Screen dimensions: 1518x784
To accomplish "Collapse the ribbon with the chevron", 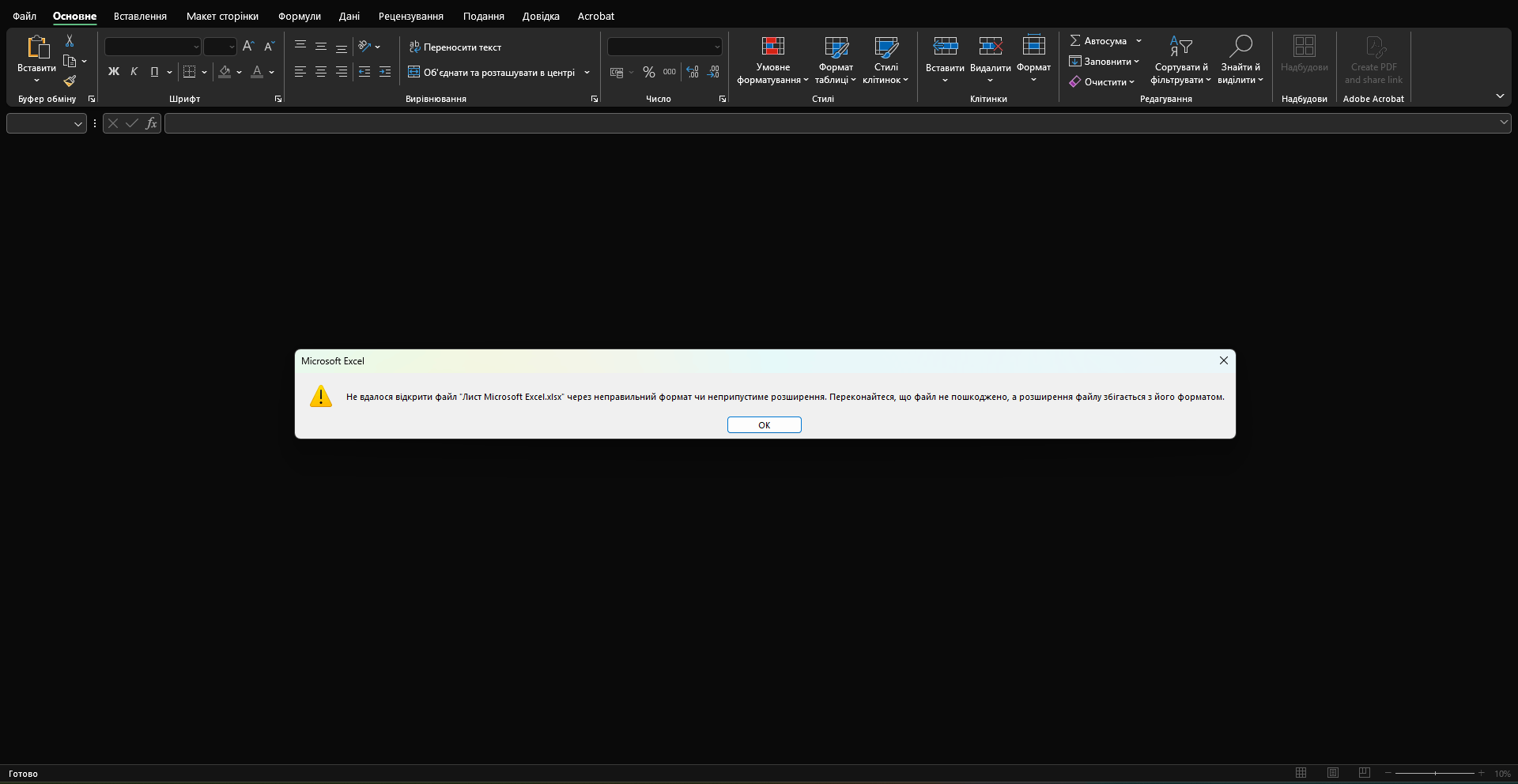I will tap(1500, 96).
